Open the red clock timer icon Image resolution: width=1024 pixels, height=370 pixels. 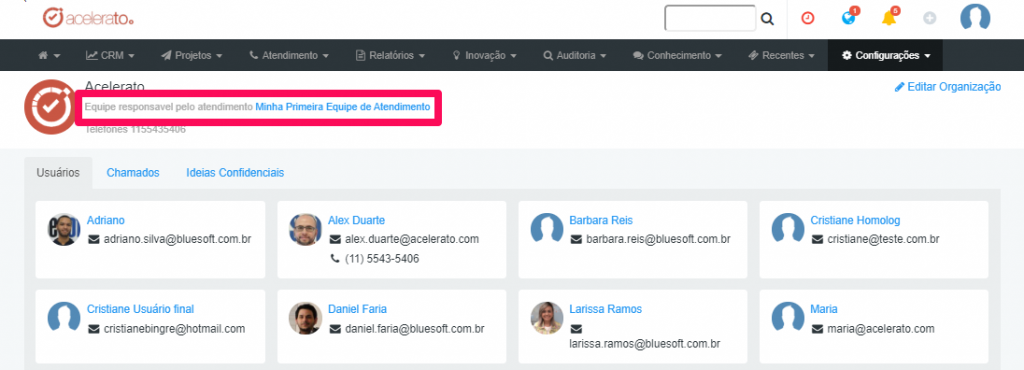click(808, 18)
